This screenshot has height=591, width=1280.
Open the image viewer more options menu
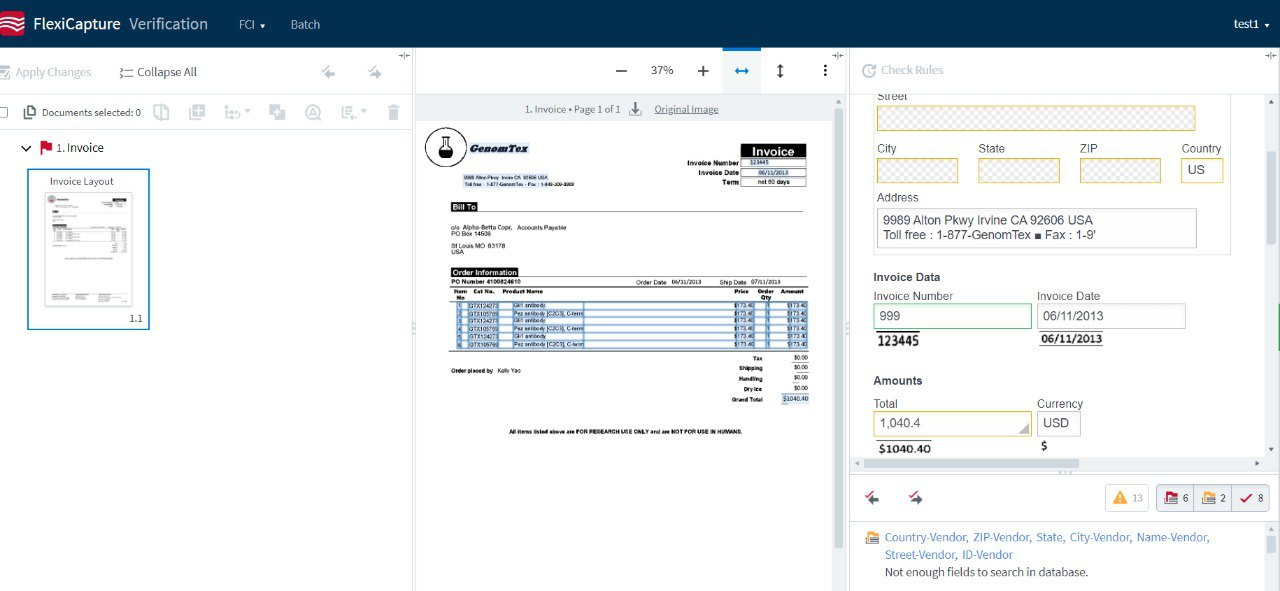825,71
